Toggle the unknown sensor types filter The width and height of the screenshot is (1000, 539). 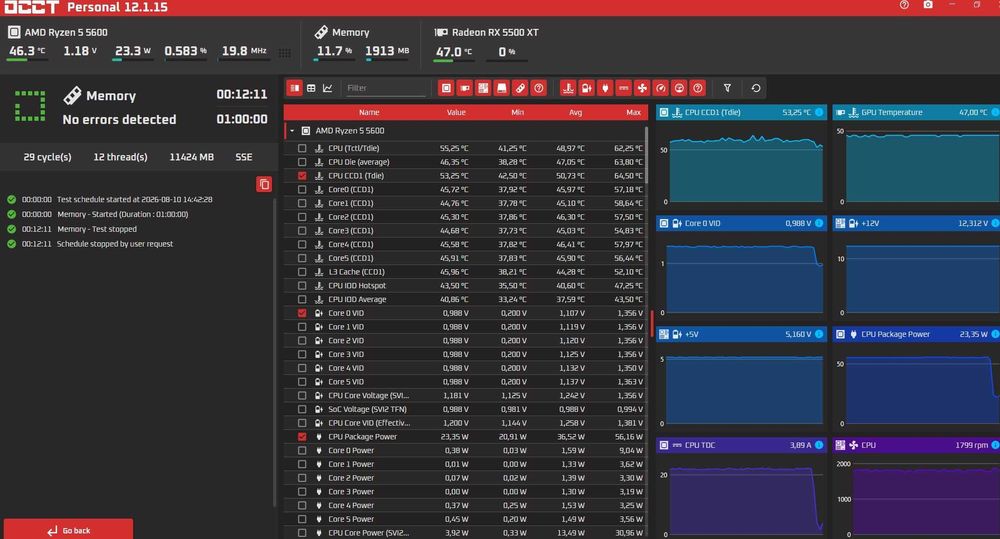[698, 88]
